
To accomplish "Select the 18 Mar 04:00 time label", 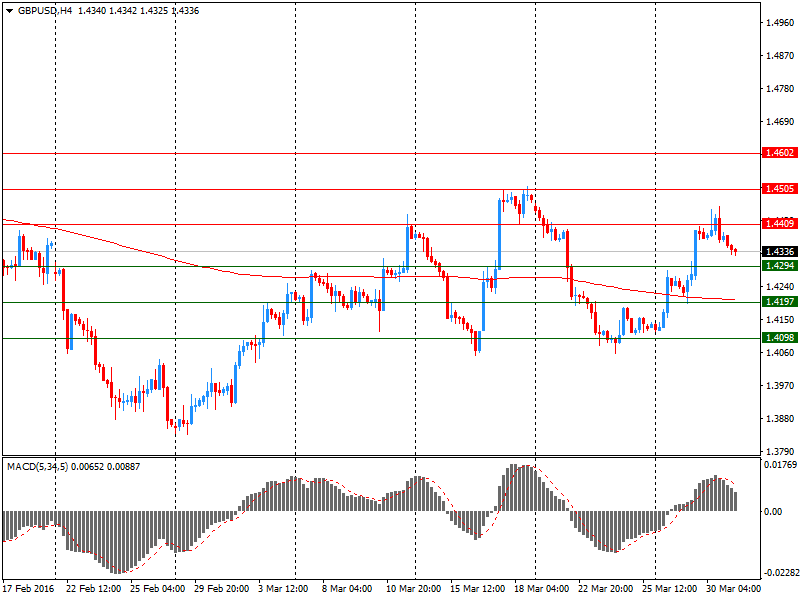I will click(x=542, y=589).
